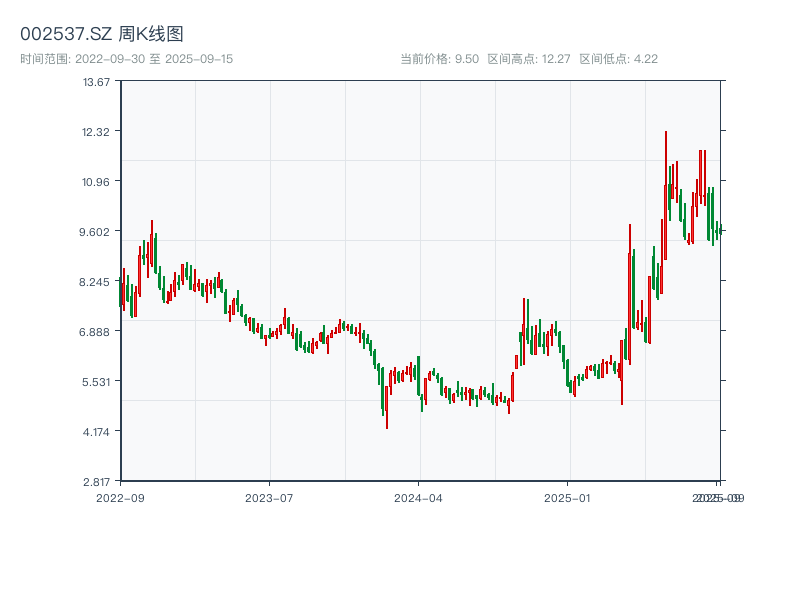The height and width of the screenshot is (600, 800).
Task: Click the tallest red candlestick peaking near 12.27
Action: (x=666, y=195)
